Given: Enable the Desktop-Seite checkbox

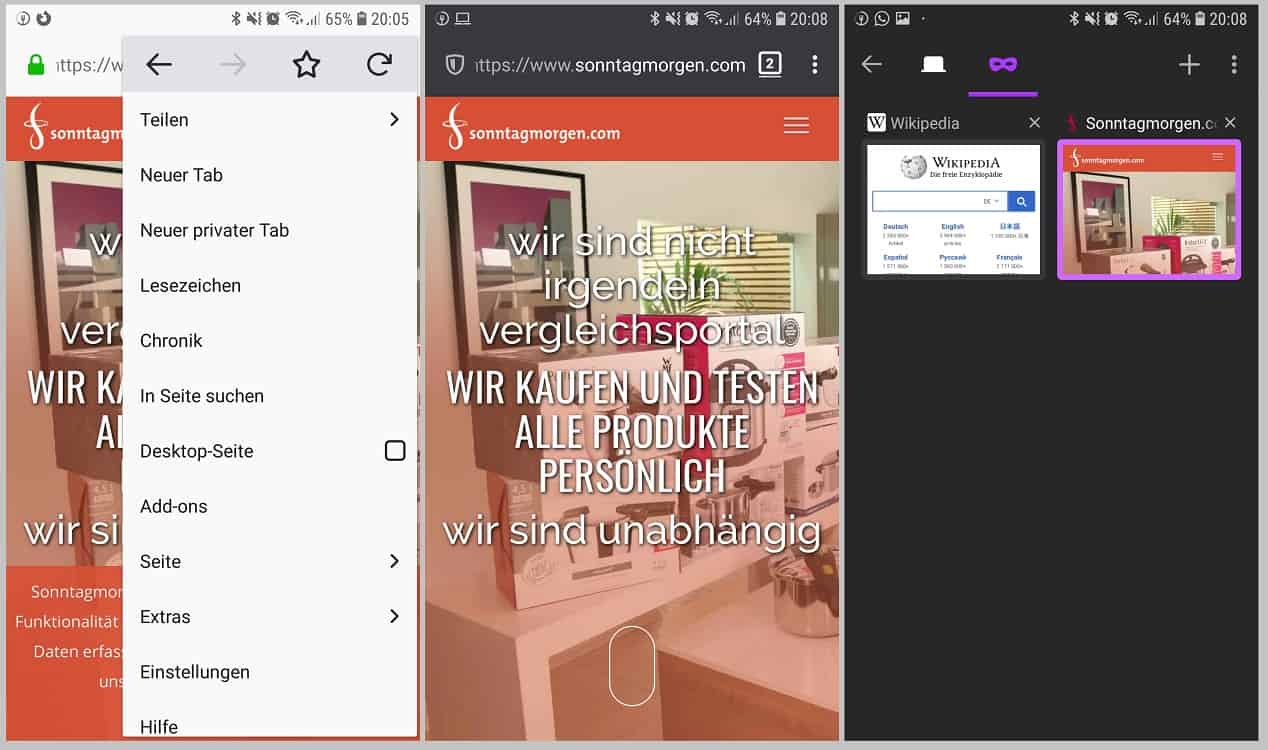Looking at the screenshot, I should coord(395,451).
